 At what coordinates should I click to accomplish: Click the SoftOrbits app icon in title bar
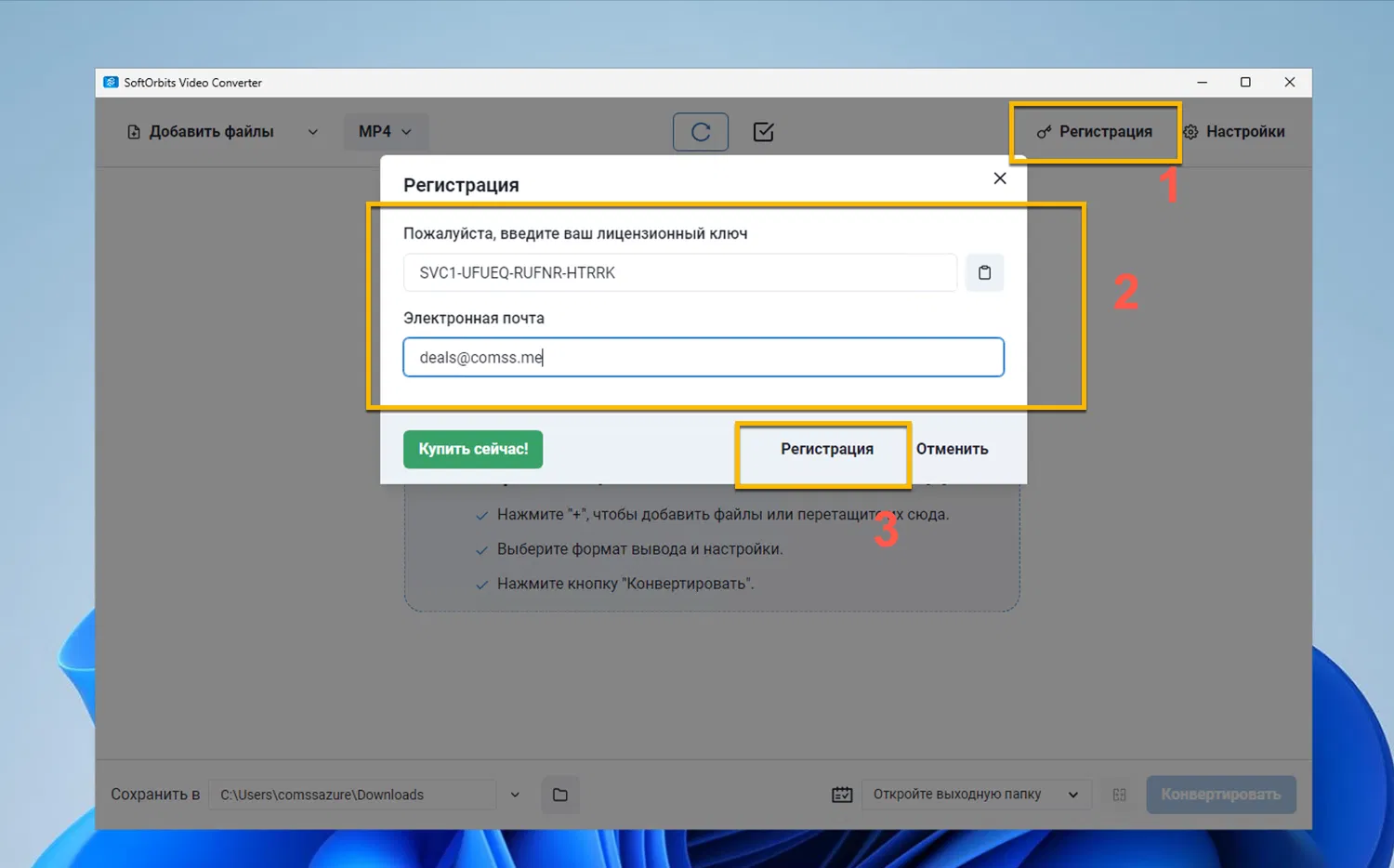pos(111,82)
